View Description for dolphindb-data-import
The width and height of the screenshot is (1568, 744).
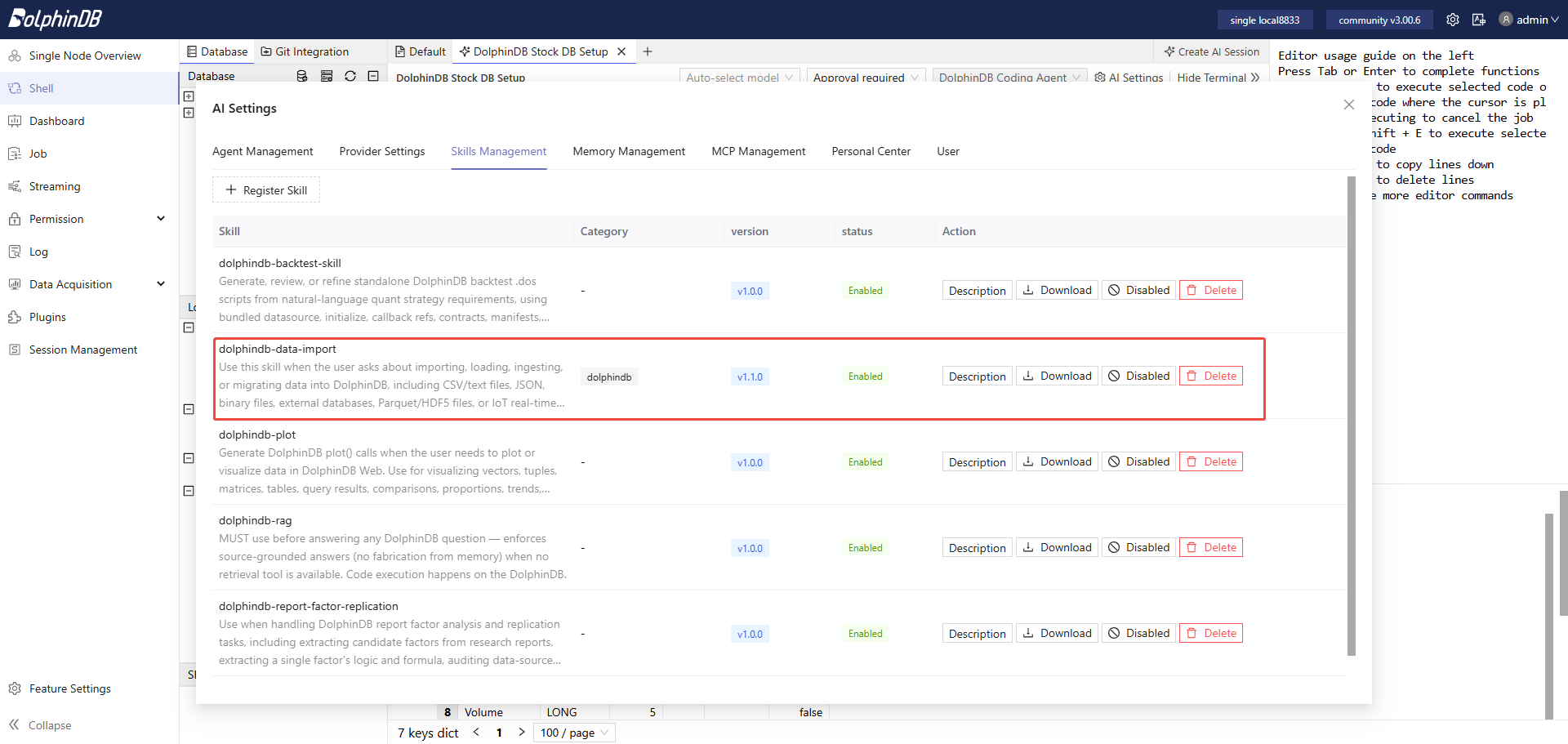[x=978, y=376]
